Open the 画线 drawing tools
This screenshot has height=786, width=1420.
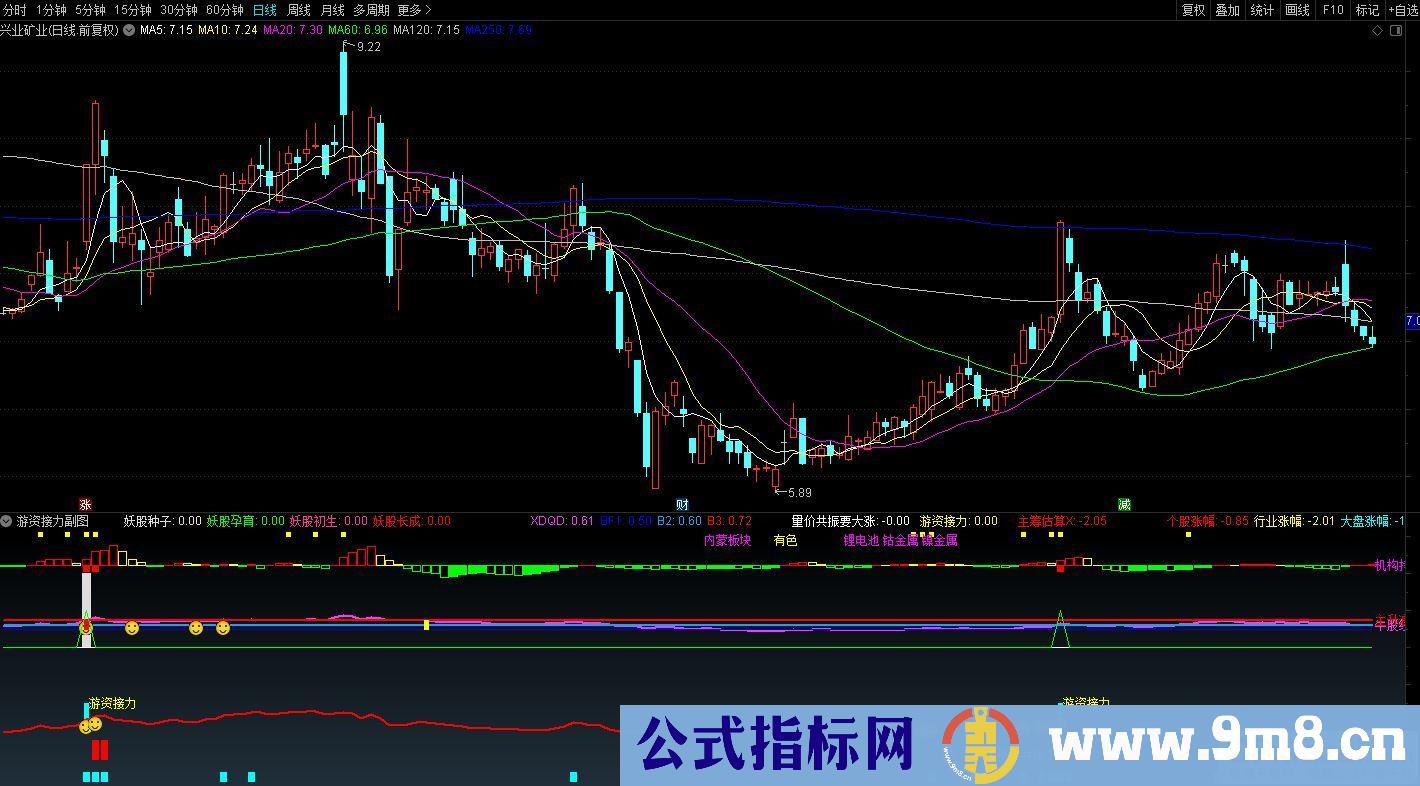1298,10
